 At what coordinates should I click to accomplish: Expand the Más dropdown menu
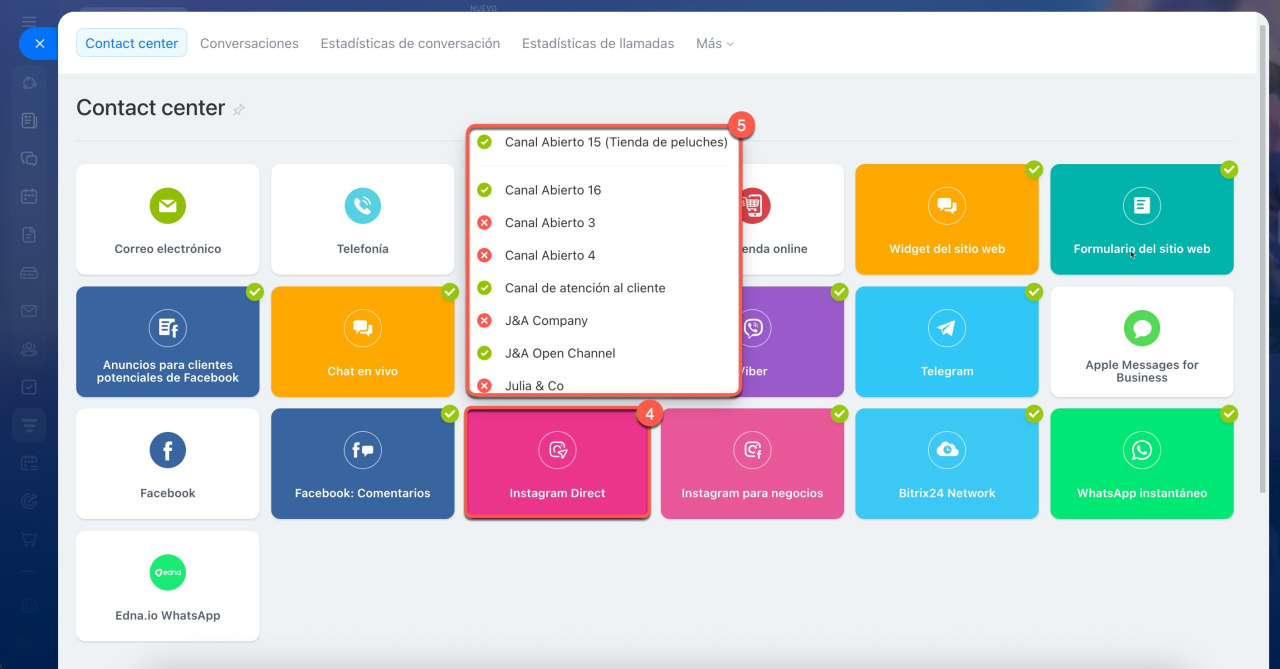[715, 43]
